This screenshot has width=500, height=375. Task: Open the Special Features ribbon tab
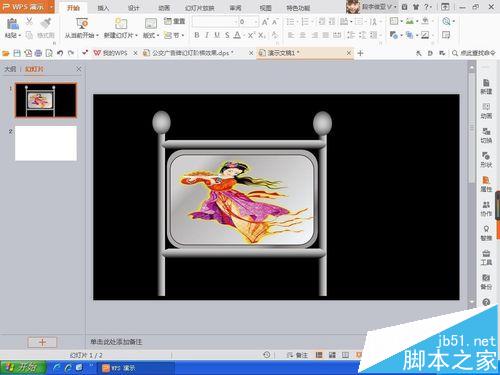point(298,8)
